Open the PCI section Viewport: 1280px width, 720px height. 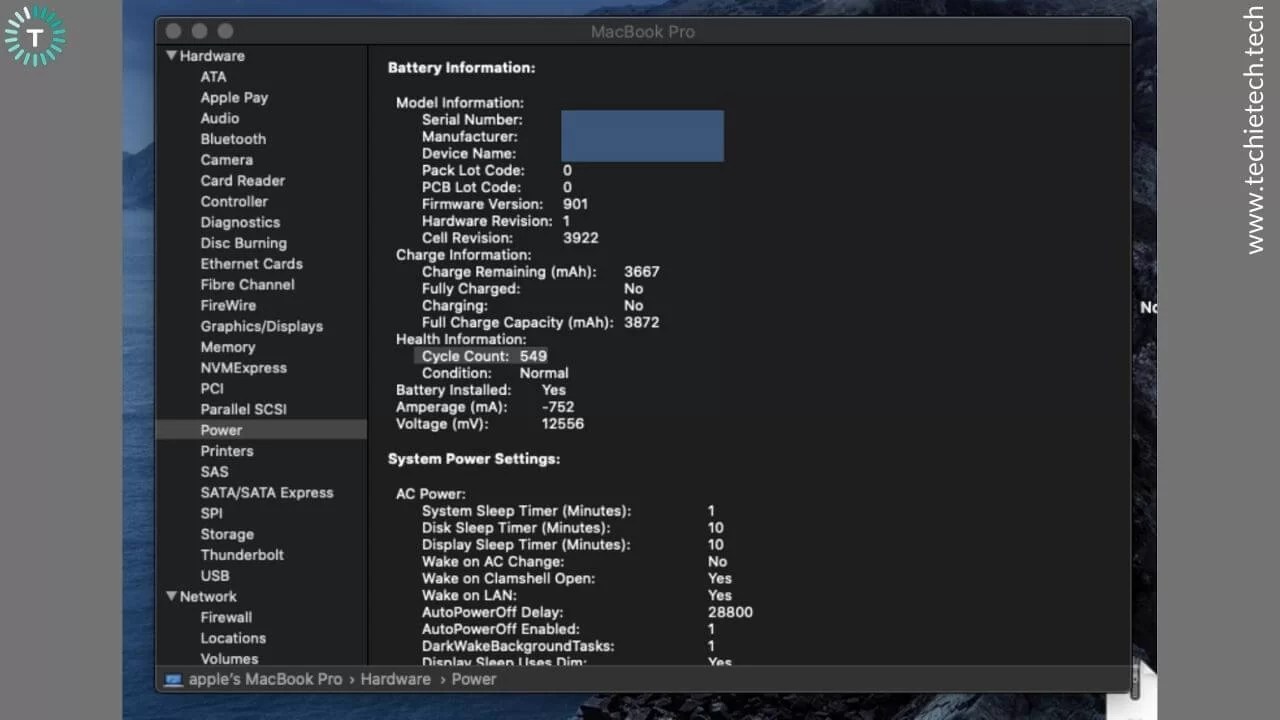[212, 389]
